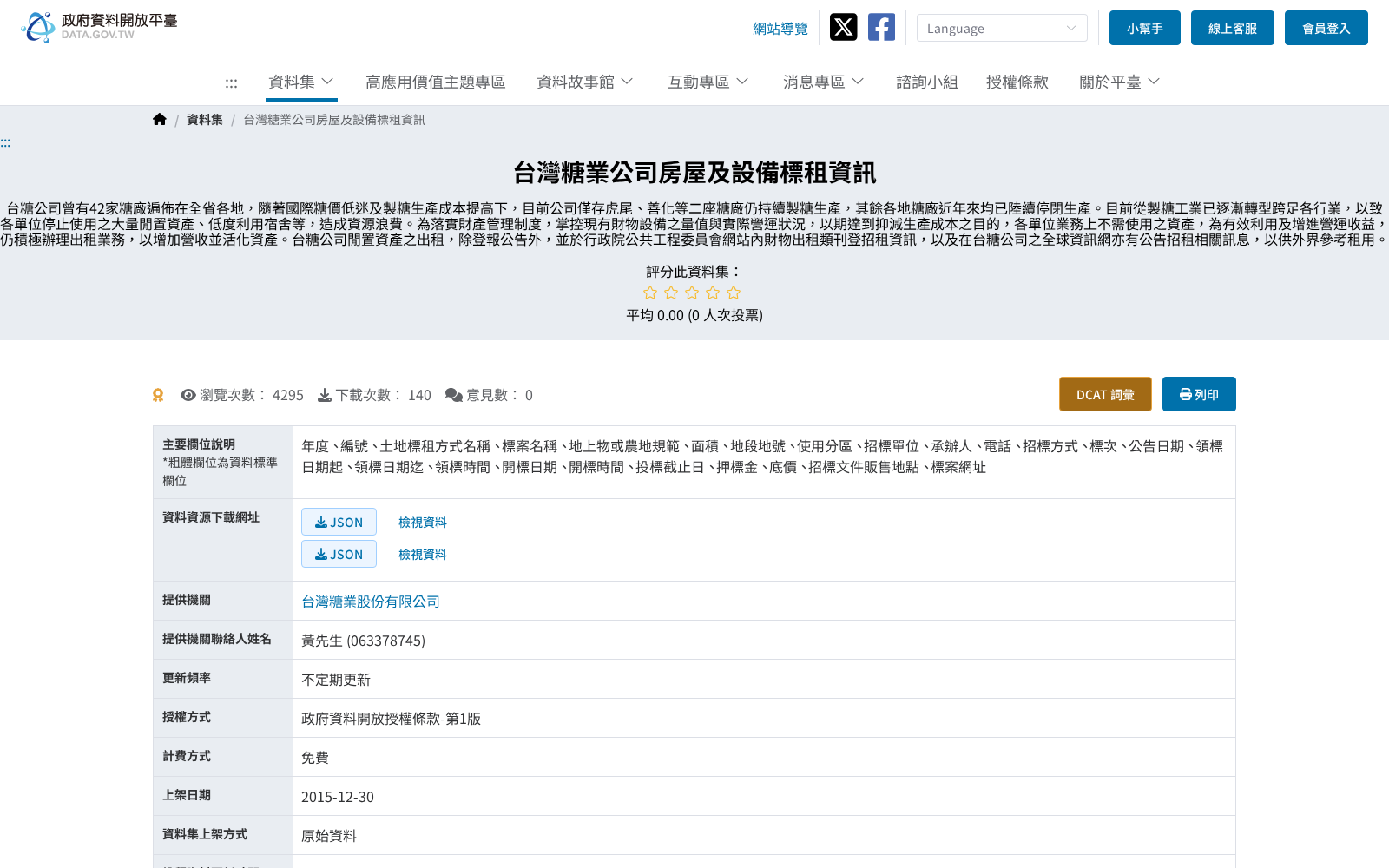
Task: Go to home via breadcrumb house icon
Action: pos(160,119)
